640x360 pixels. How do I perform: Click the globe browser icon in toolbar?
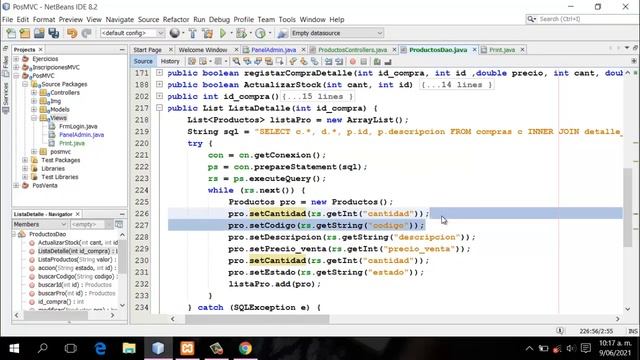pos(175,33)
